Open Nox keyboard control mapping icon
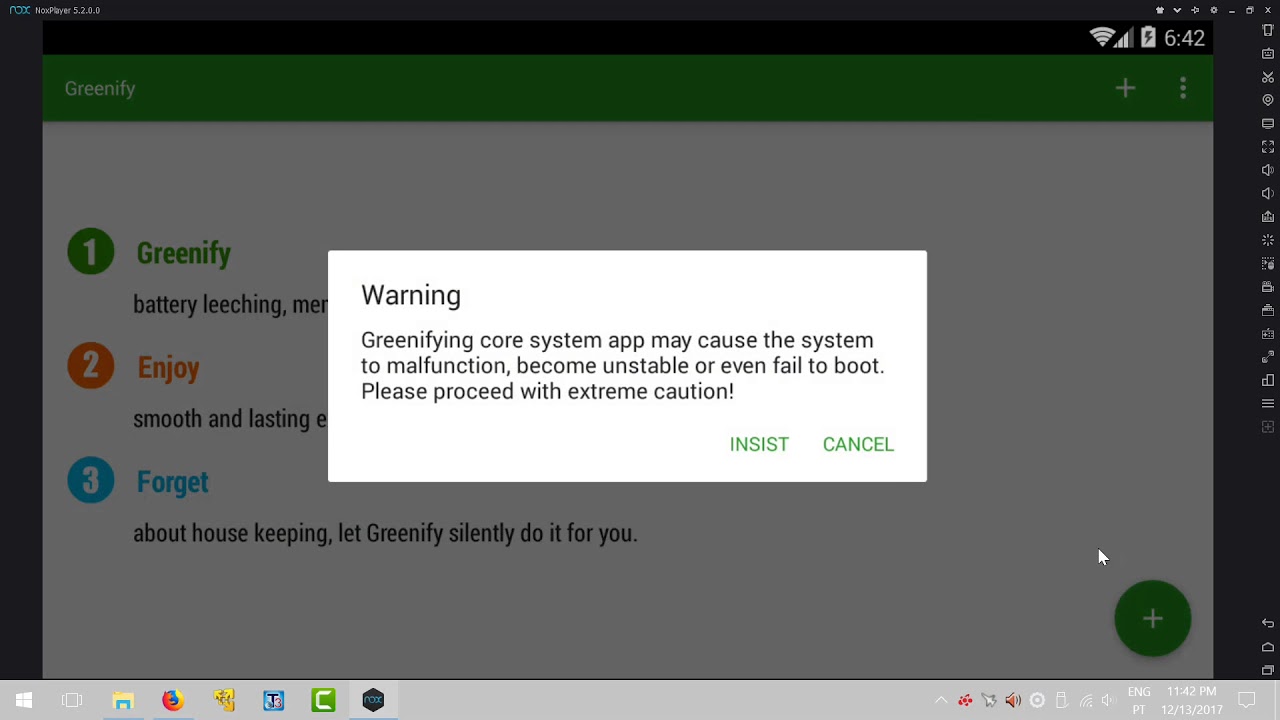The image size is (1280, 720). pyautogui.click(x=1268, y=53)
